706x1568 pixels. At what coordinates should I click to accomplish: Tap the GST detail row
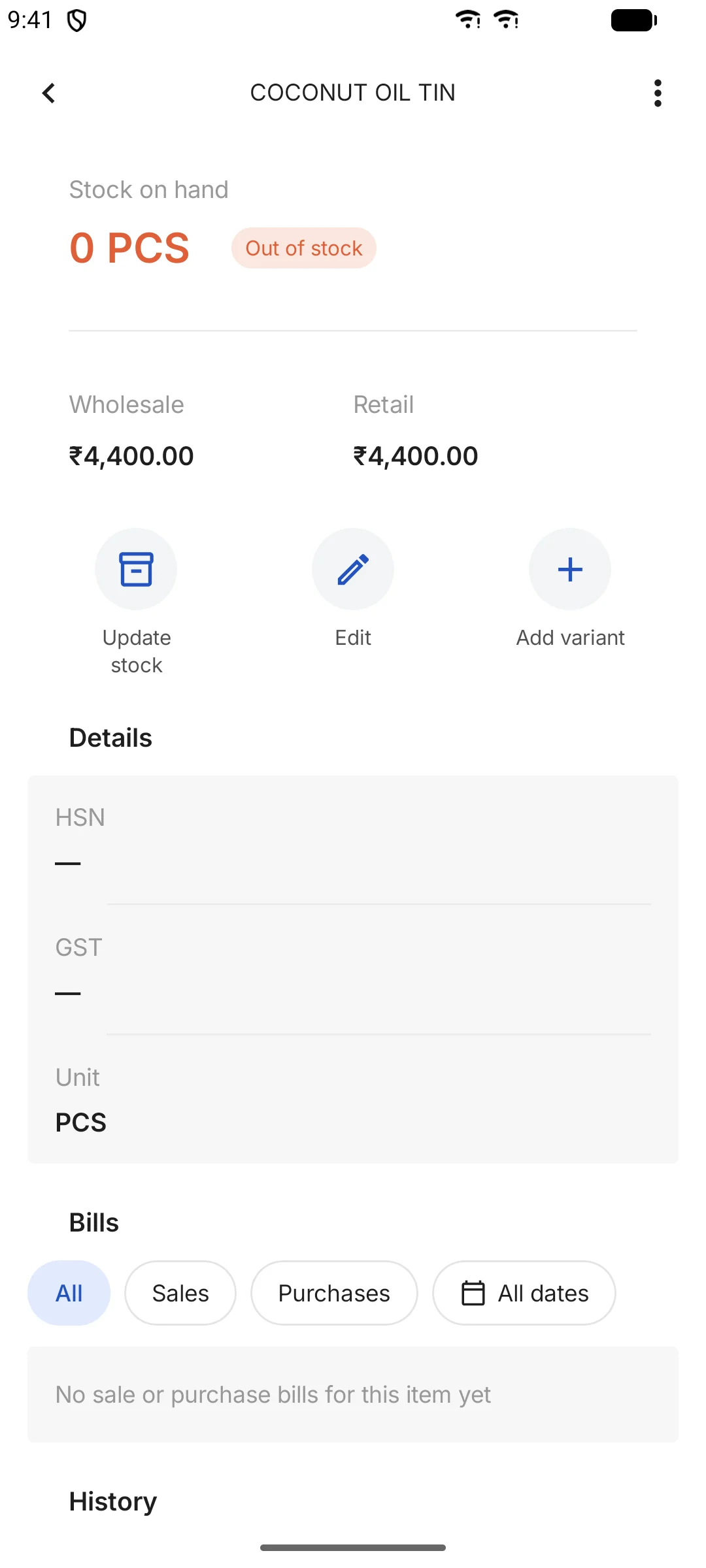pos(353,970)
